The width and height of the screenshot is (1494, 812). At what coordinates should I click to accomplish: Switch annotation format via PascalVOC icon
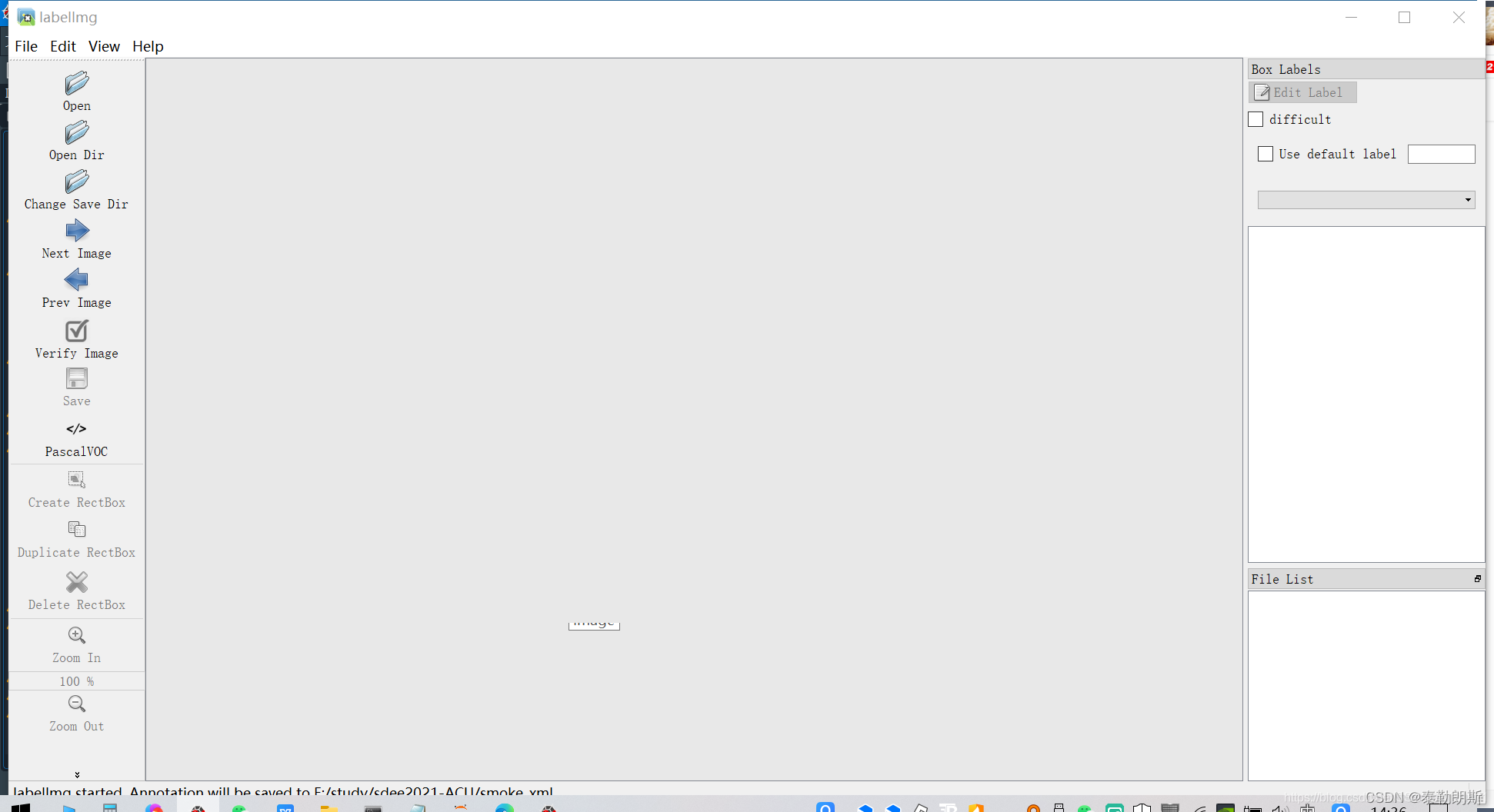click(x=76, y=429)
